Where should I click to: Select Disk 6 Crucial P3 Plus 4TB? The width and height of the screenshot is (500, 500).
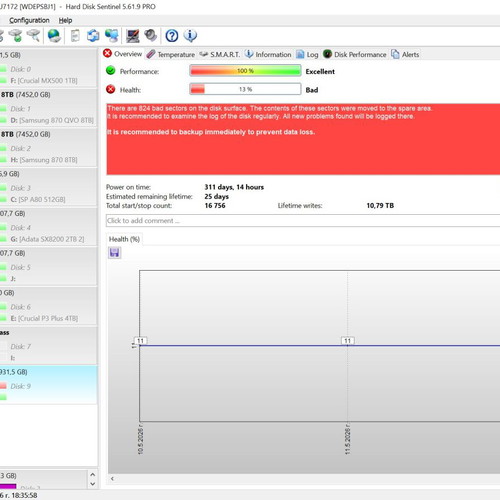click(x=48, y=305)
